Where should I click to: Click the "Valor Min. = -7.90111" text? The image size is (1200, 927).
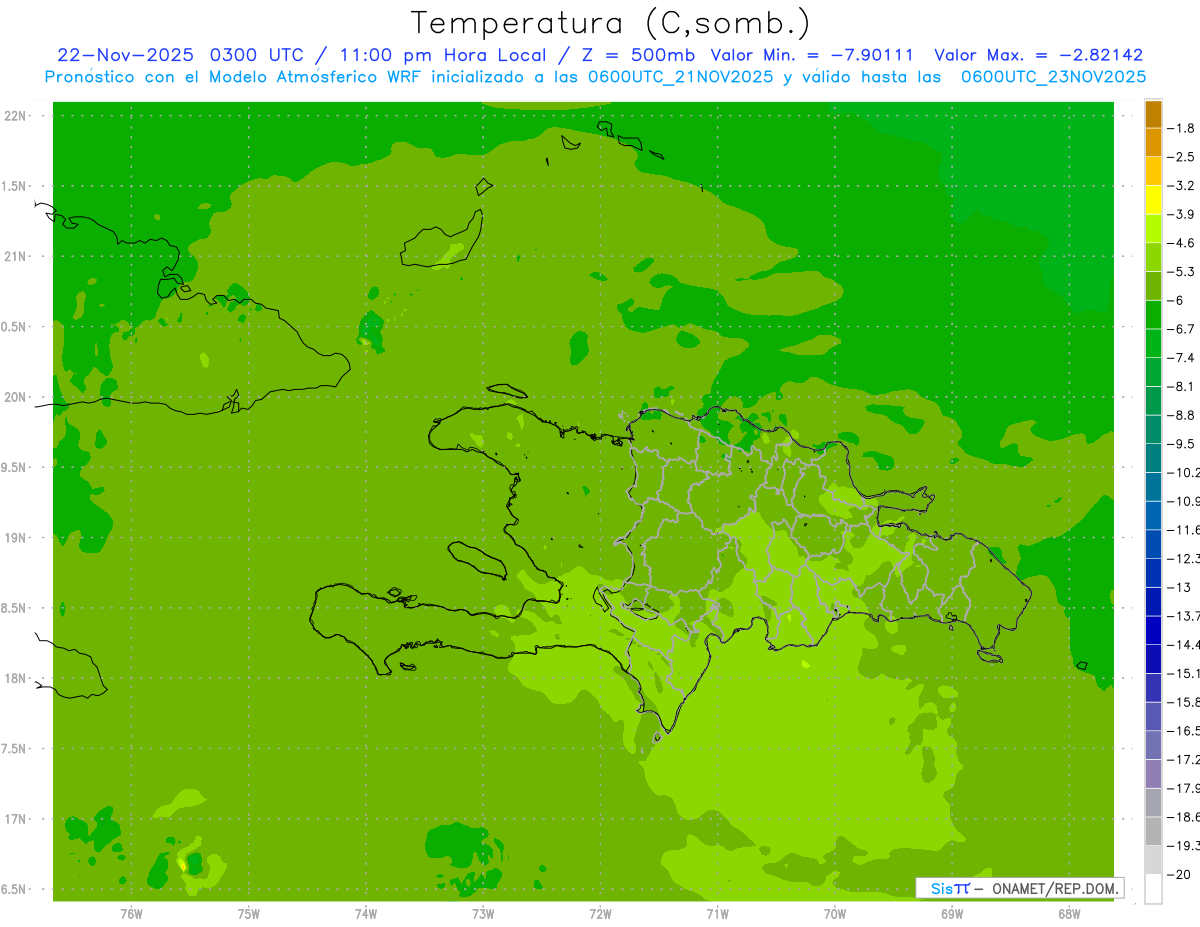pyautogui.click(x=812, y=55)
